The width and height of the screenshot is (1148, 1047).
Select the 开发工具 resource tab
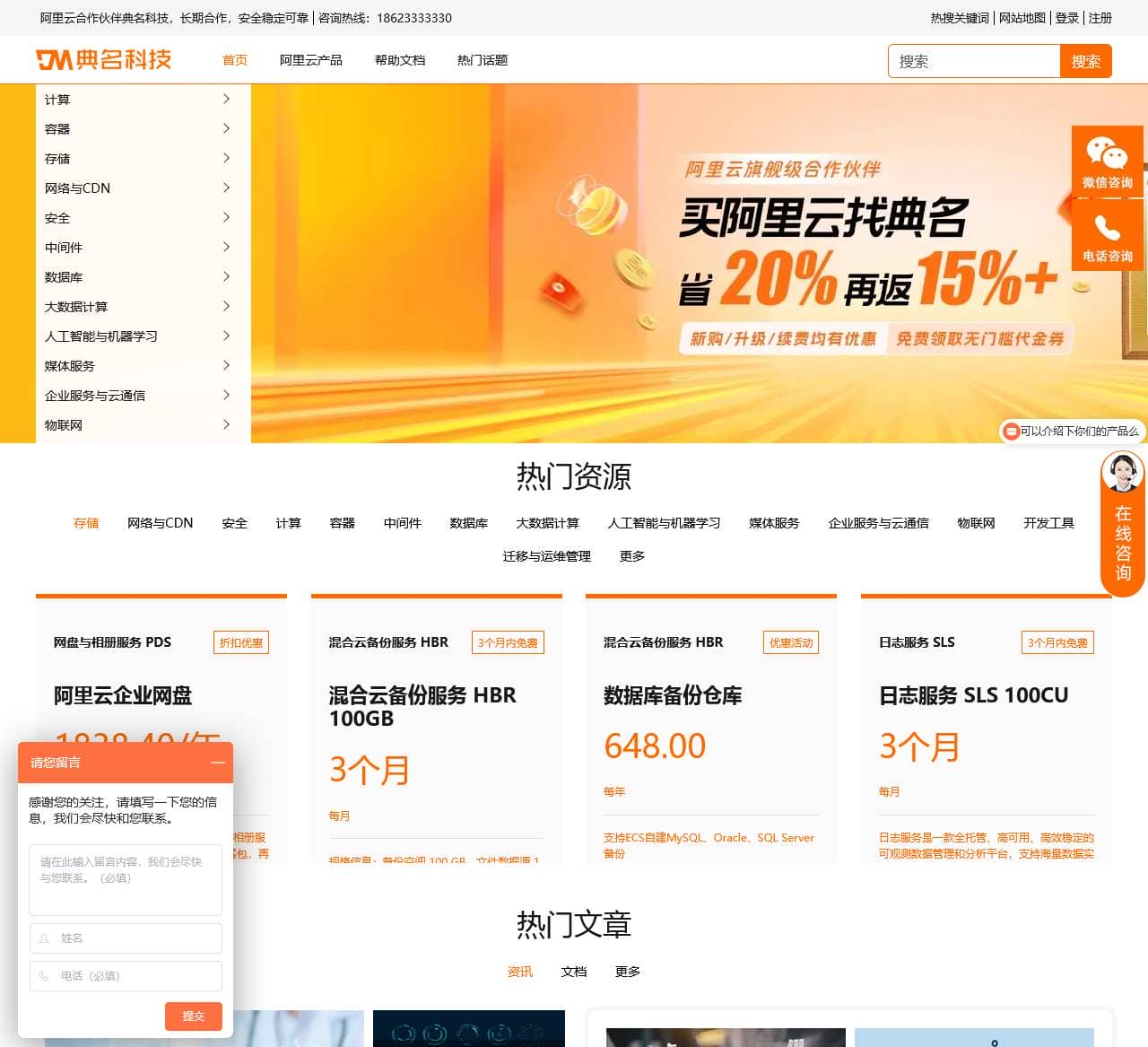[1049, 523]
